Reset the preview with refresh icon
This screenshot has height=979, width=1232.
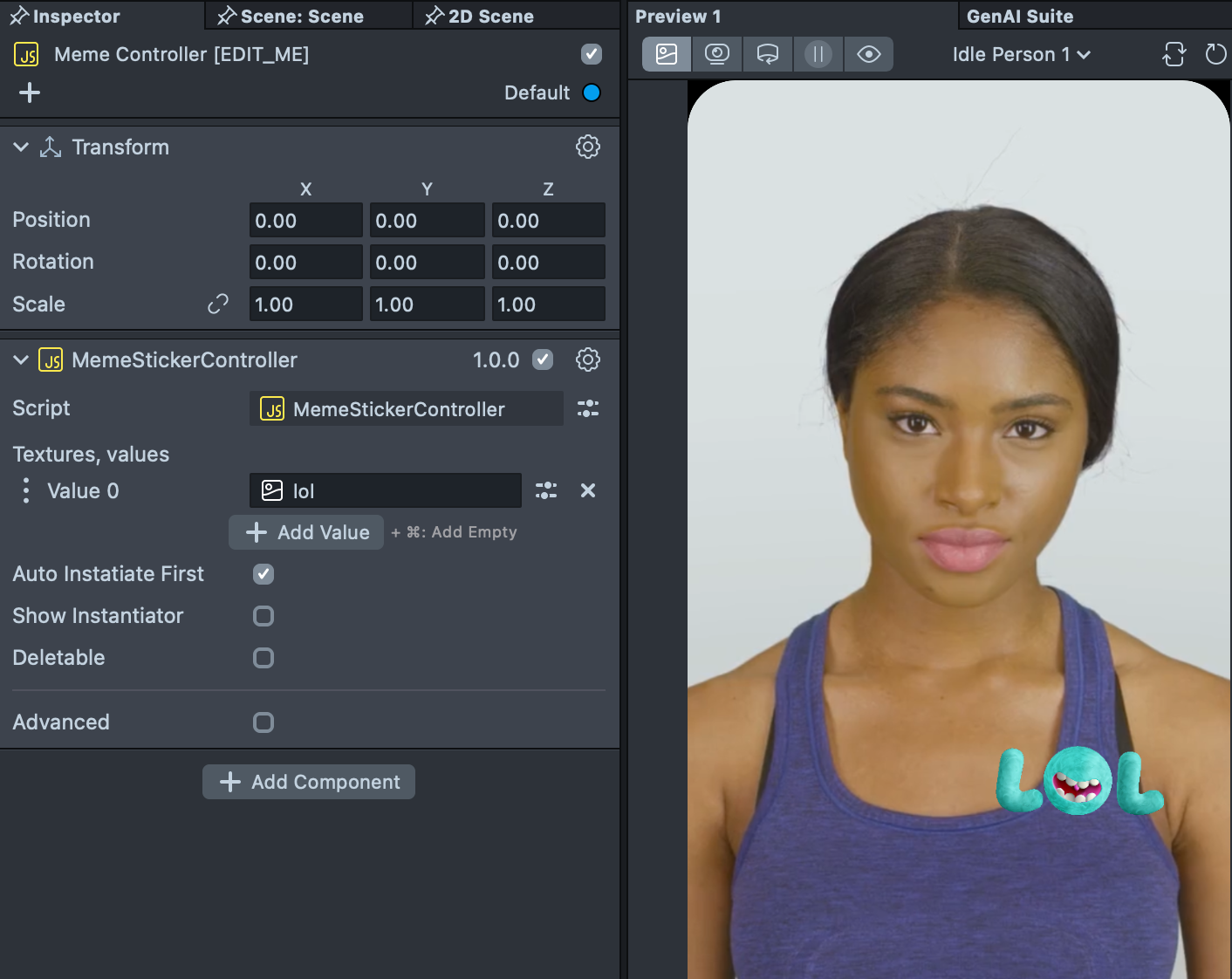[1215, 54]
